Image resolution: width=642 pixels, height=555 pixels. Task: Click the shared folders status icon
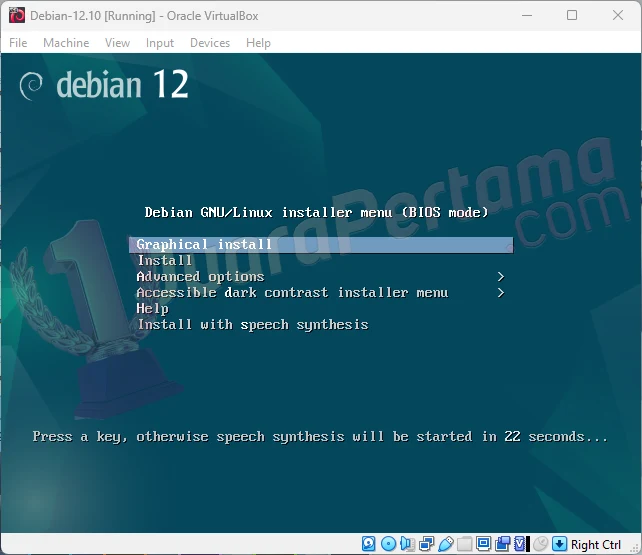click(x=465, y=544)
